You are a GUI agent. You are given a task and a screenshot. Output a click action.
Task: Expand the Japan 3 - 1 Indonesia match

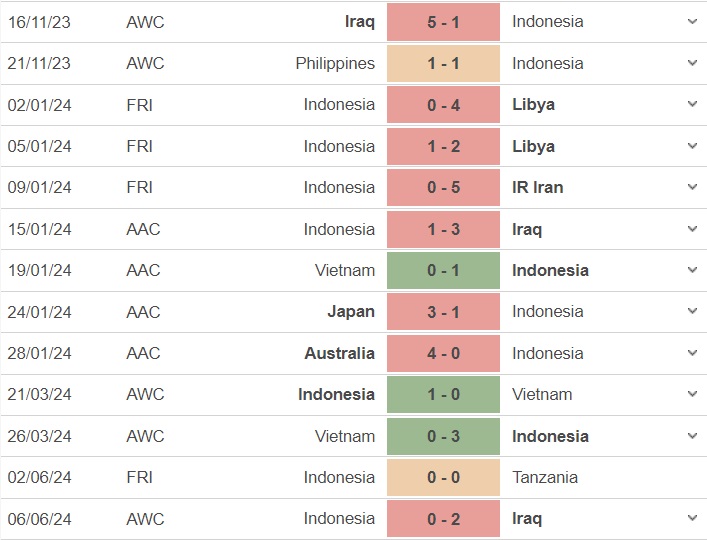[692, 311]
